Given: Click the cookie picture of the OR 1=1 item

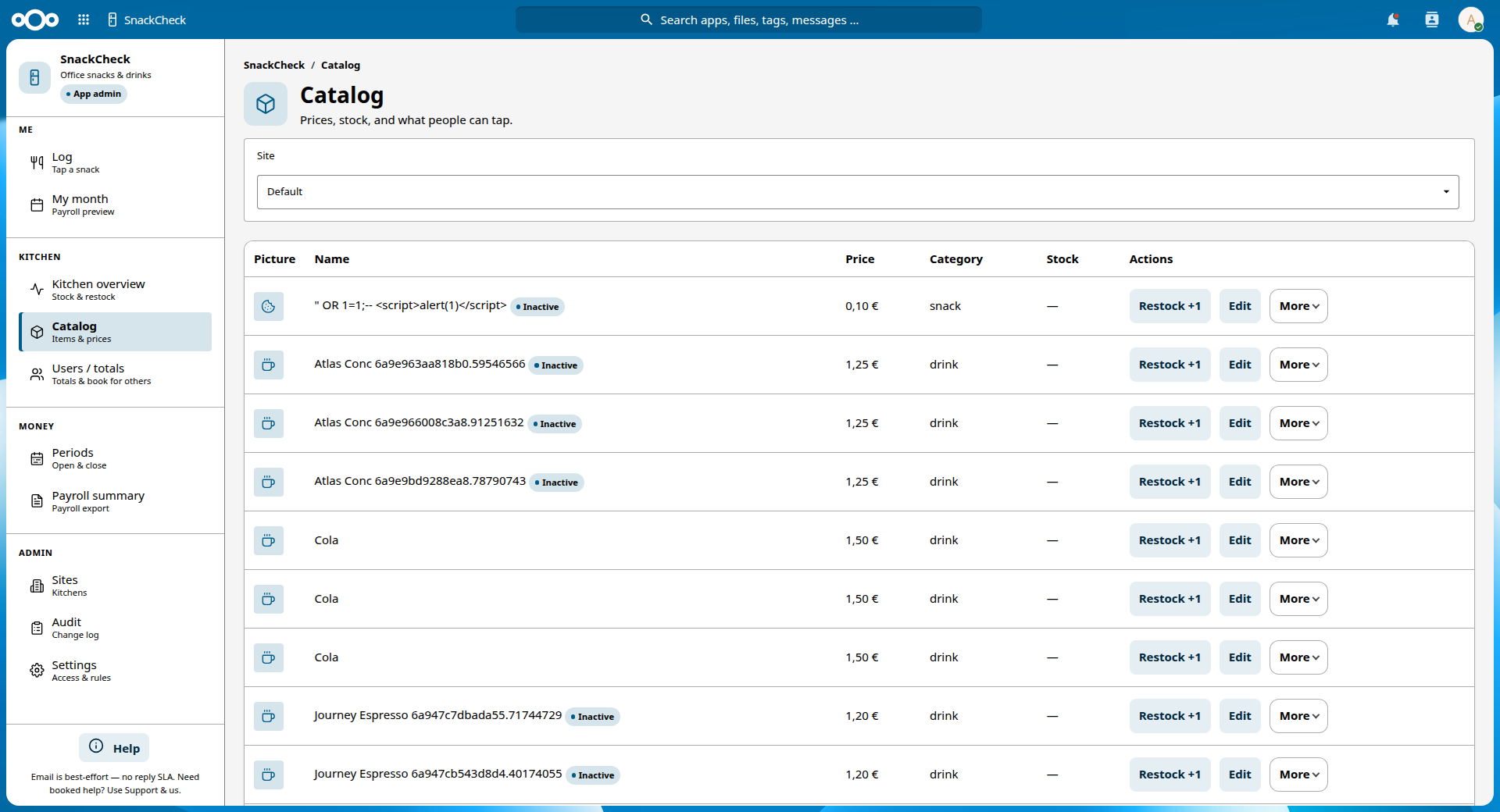Looking at the screenshot, I should [x=269, y=306].
